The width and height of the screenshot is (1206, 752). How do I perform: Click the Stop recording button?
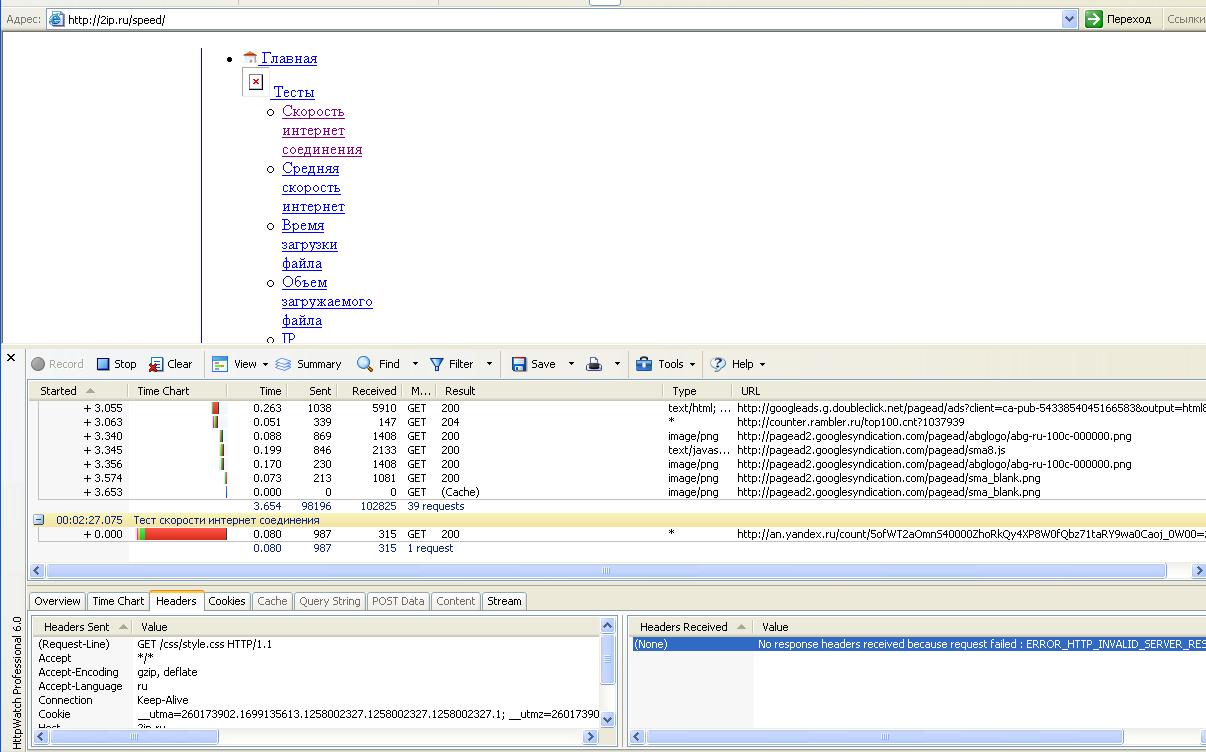[x=116, y=364]
